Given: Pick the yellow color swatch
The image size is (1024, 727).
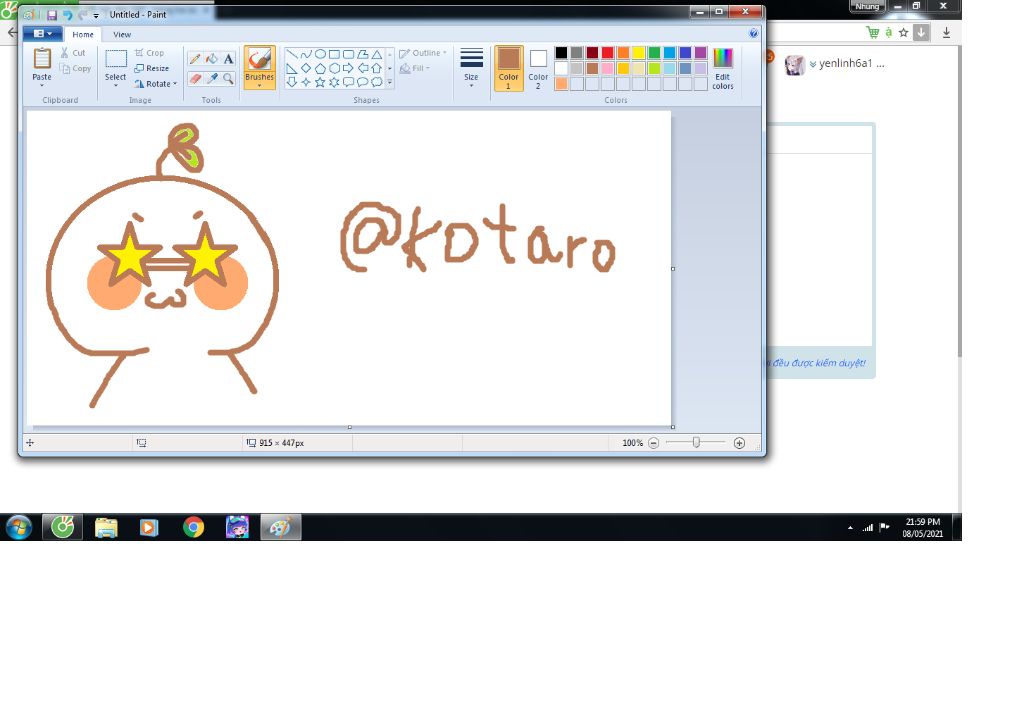Looking at the screenshot, I should [639, 53].
